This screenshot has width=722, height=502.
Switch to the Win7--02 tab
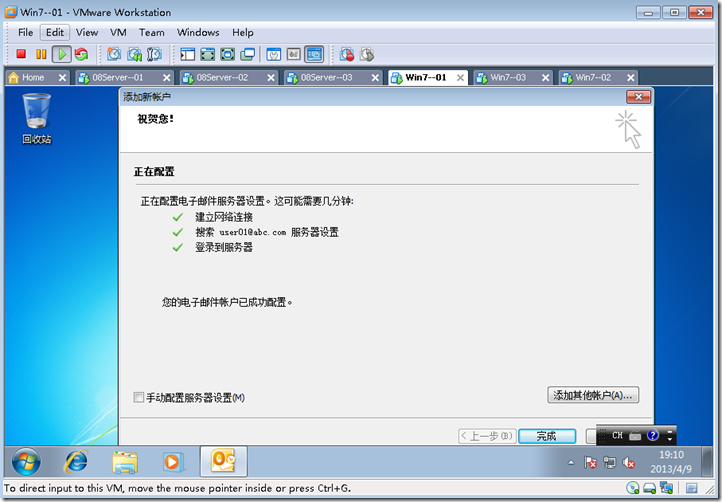(x=593, y=77)
